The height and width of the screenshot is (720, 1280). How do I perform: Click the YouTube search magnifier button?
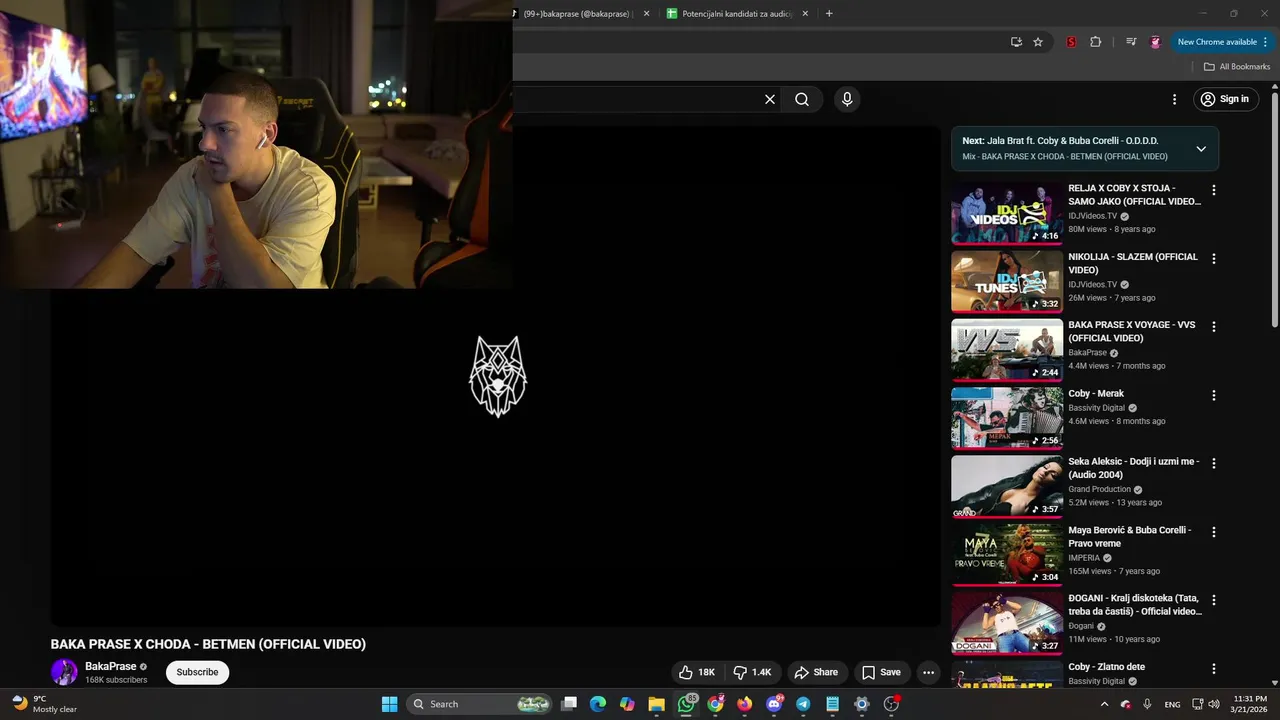[x=802, y=99]
